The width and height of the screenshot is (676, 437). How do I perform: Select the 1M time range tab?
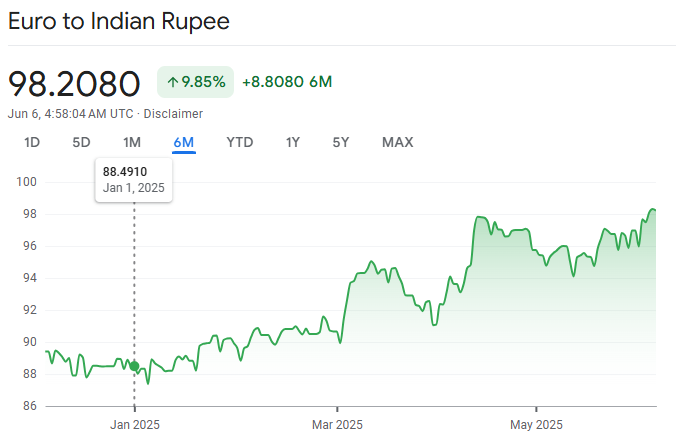pyautogui.click(x=131, y=142)
